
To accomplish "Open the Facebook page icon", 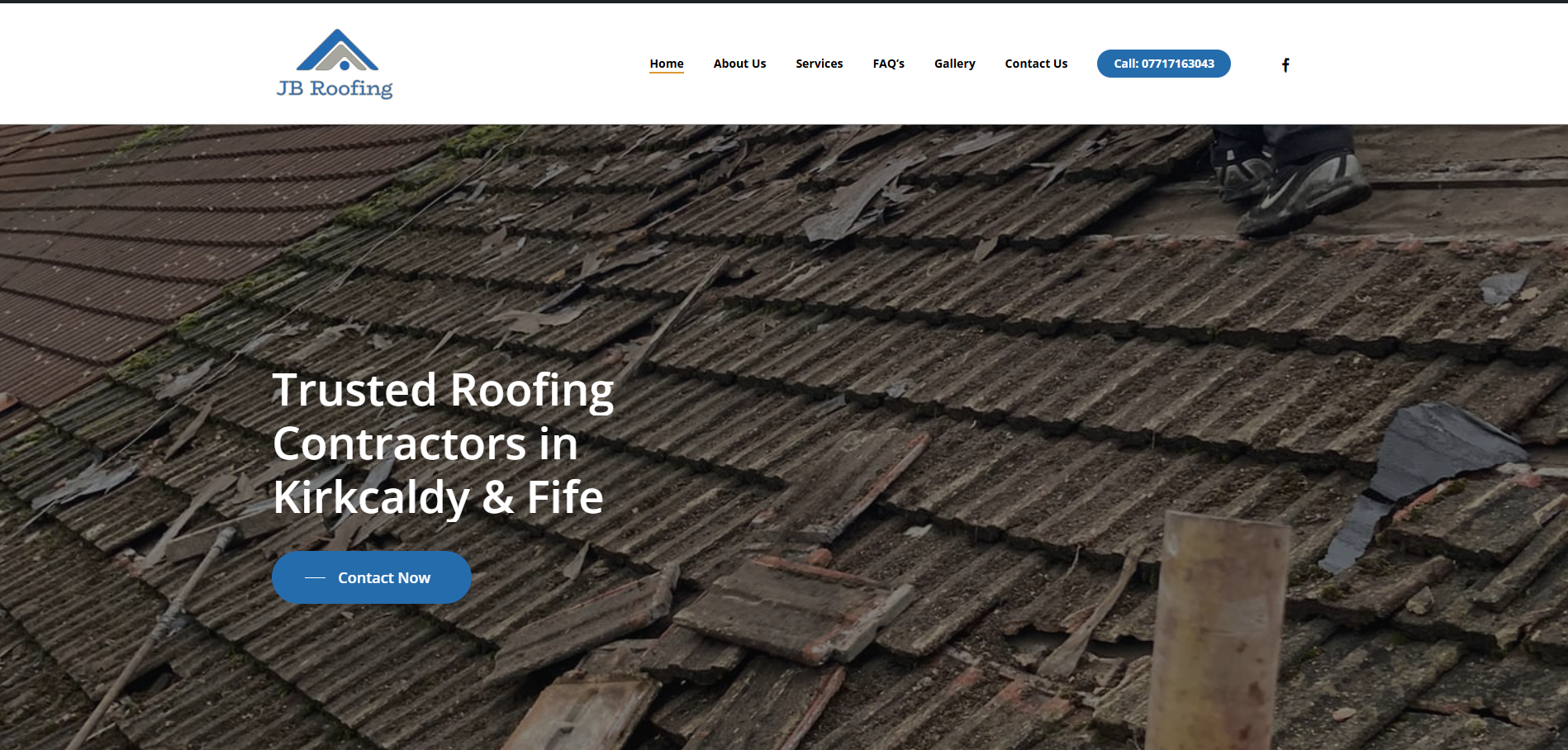I will pyautogui.click(x=1285, y=64).
